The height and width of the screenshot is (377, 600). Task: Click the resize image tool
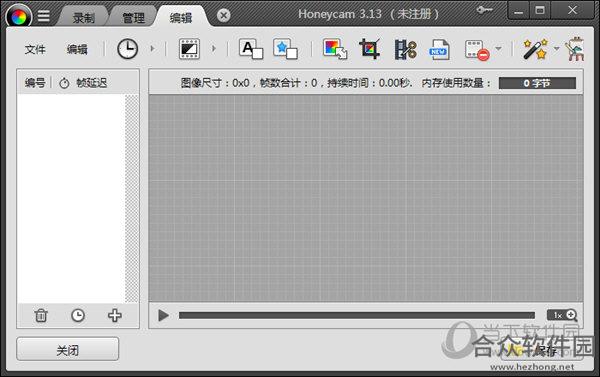(335, 49)
